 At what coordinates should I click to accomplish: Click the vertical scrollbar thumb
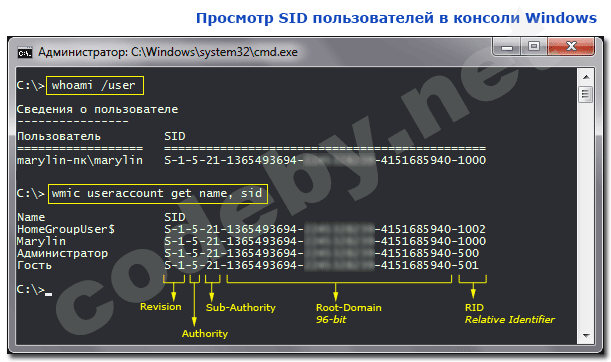(x=586, y=94)
